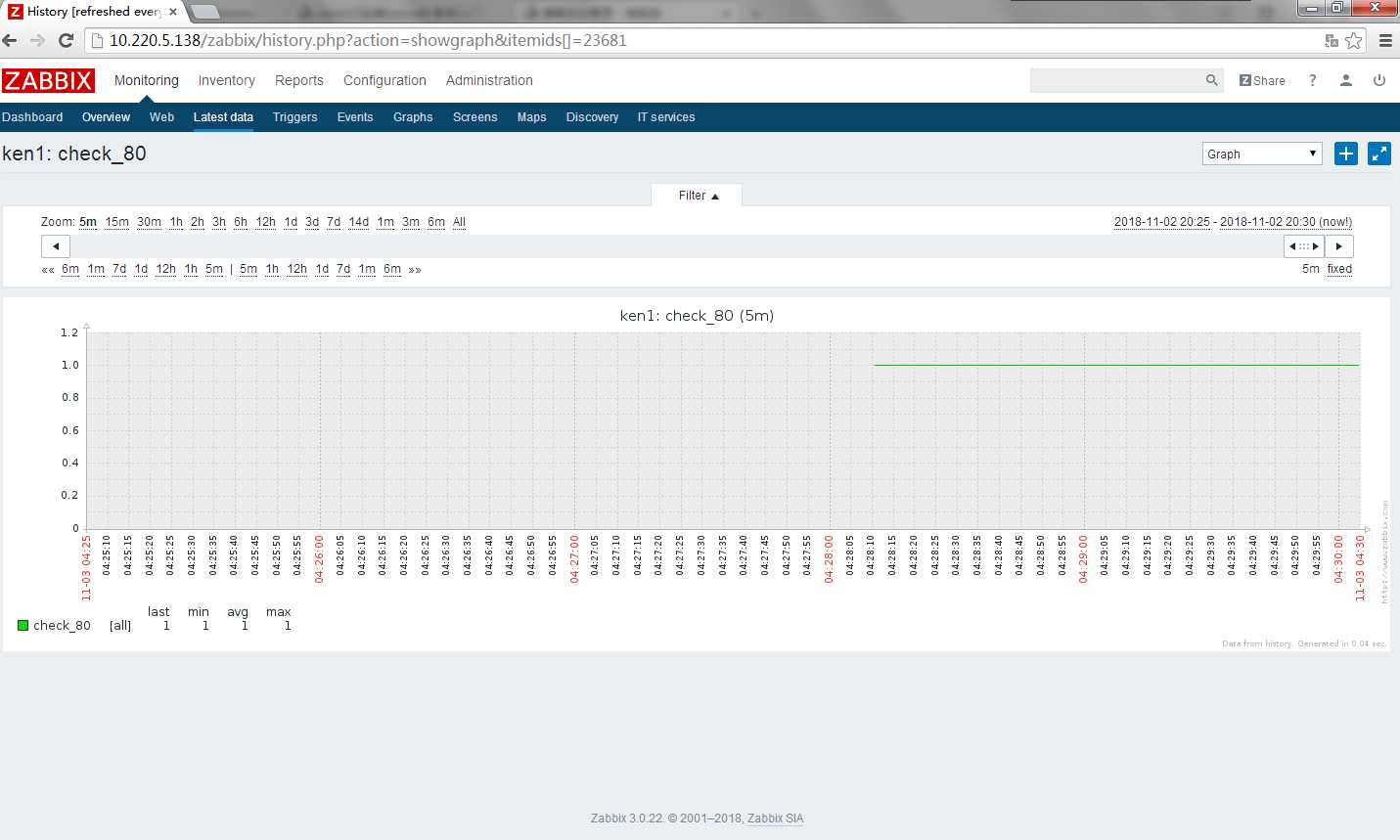Viewport: 1400px width, 840px height.
Task: Go to Graphs submenu
Action: point(413,117)
